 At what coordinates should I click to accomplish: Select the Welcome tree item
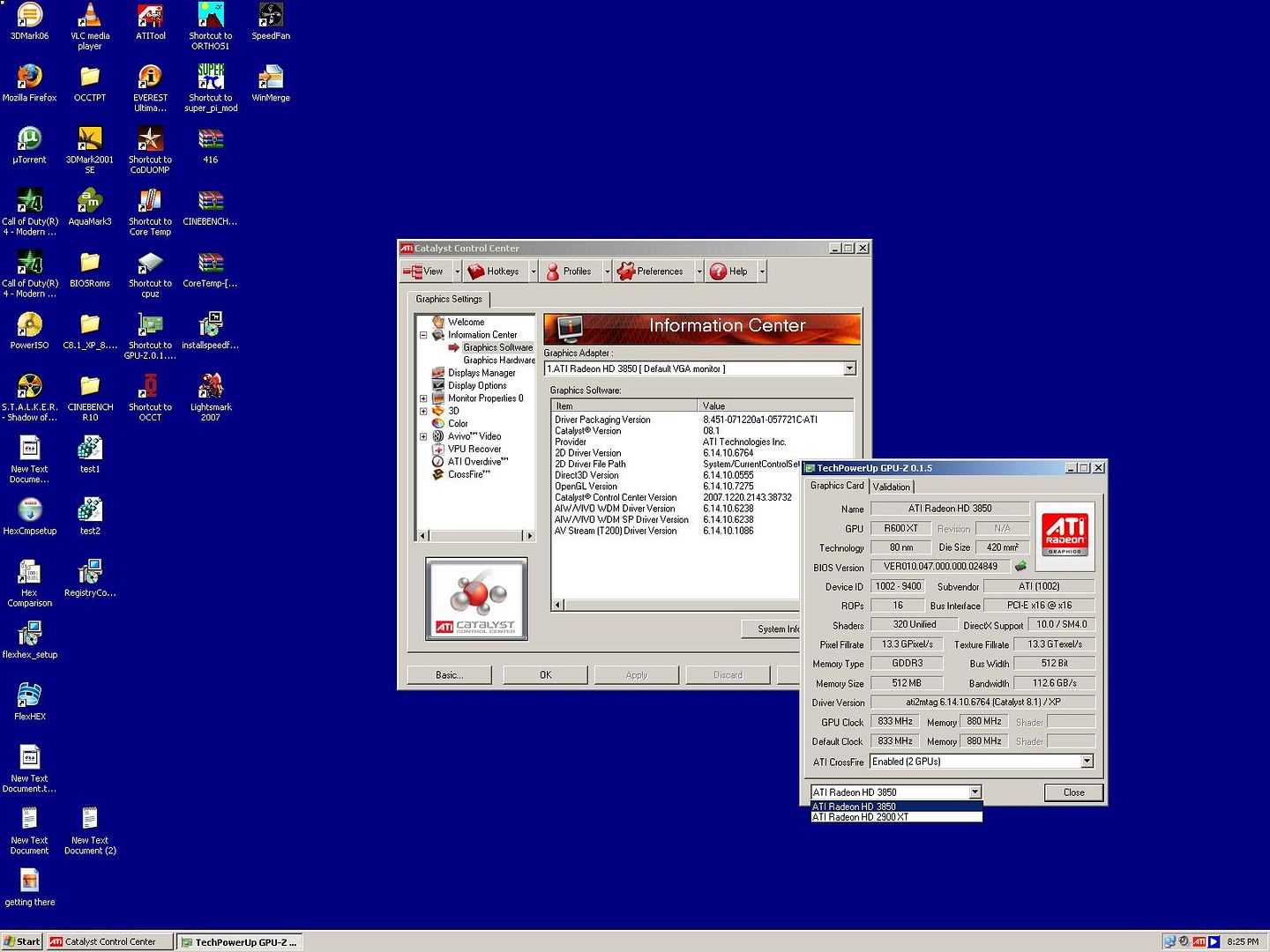[466, 322]
